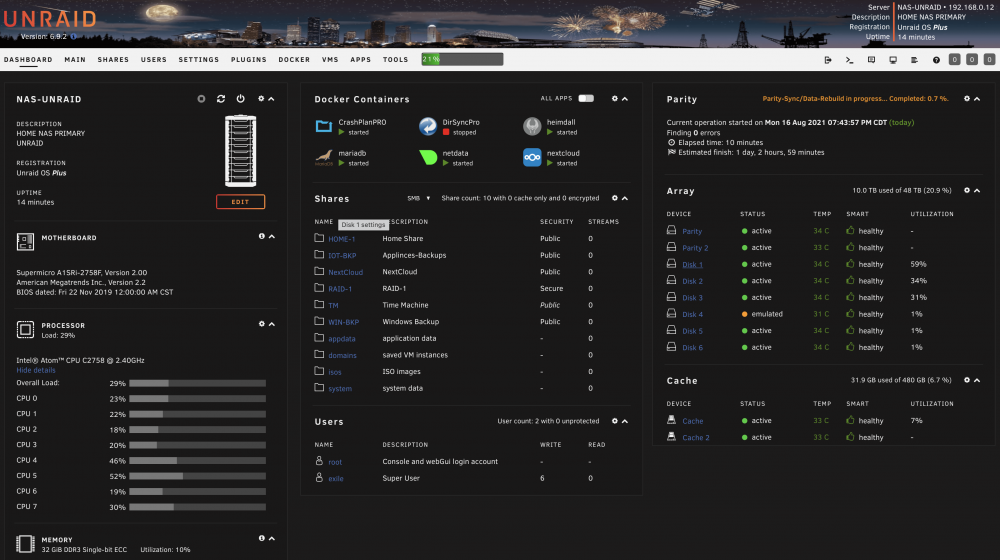Open the help question mark icon
1000x560 pixels.
tap(936, 60)
